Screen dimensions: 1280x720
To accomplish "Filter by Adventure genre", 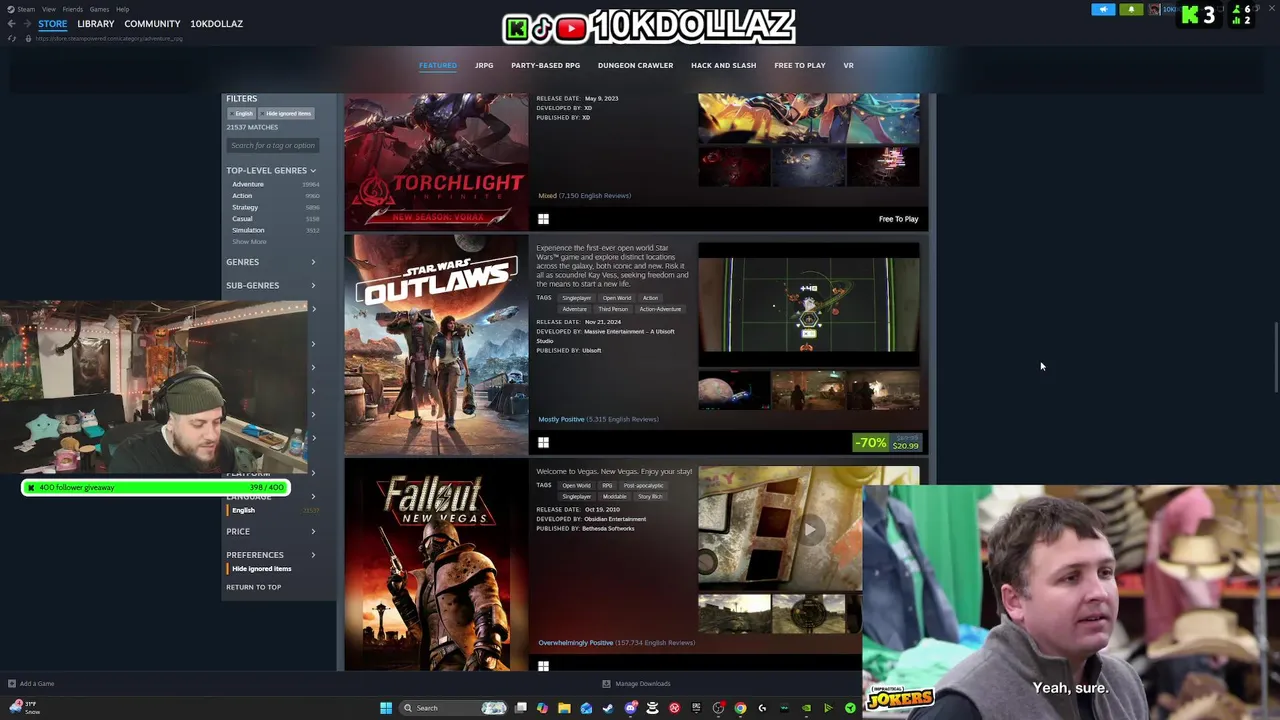I will (248, 184).
